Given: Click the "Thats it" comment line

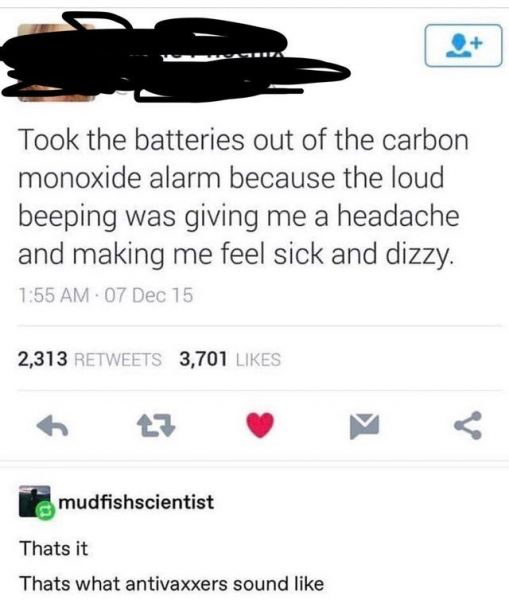Looking at the screenshot, I should (x=54, y=548).
